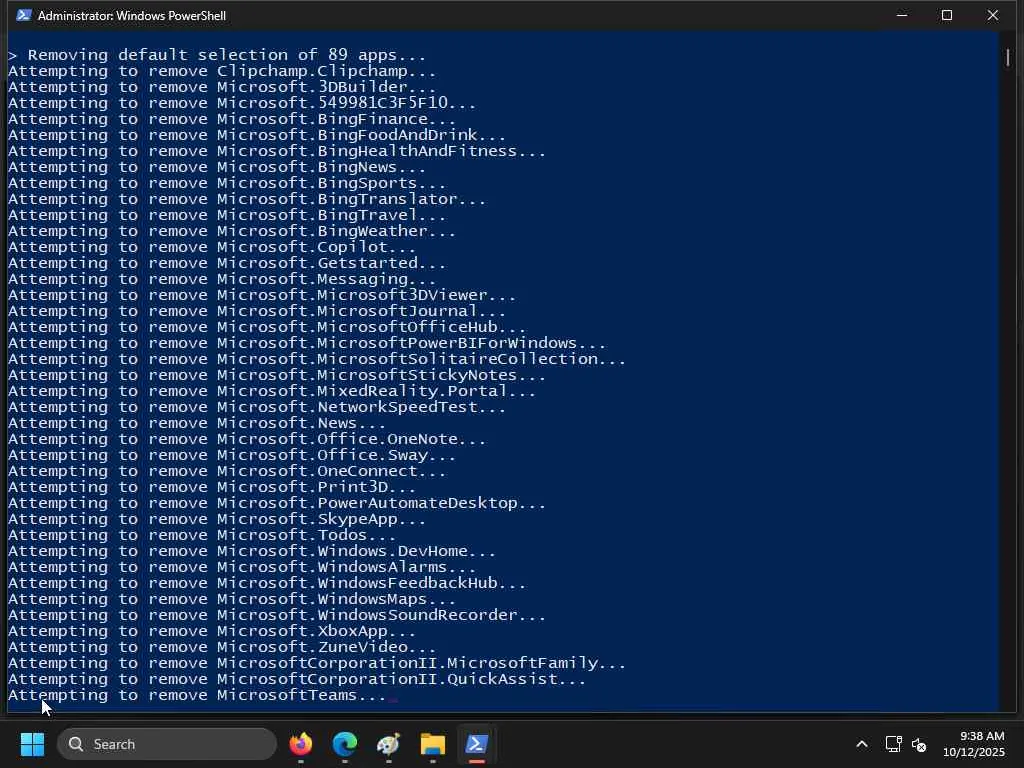1024x768 pixels.
Task: Click the Microsoft.MicrosoftSolitaireCollection line
Action: coord(317,359)
